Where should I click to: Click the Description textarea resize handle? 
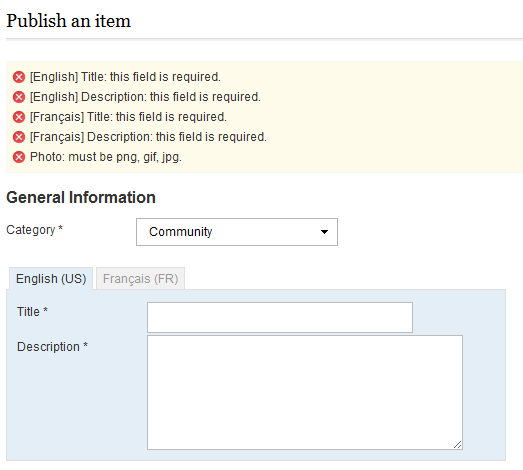pyautogui.click(x=458, y=444)
